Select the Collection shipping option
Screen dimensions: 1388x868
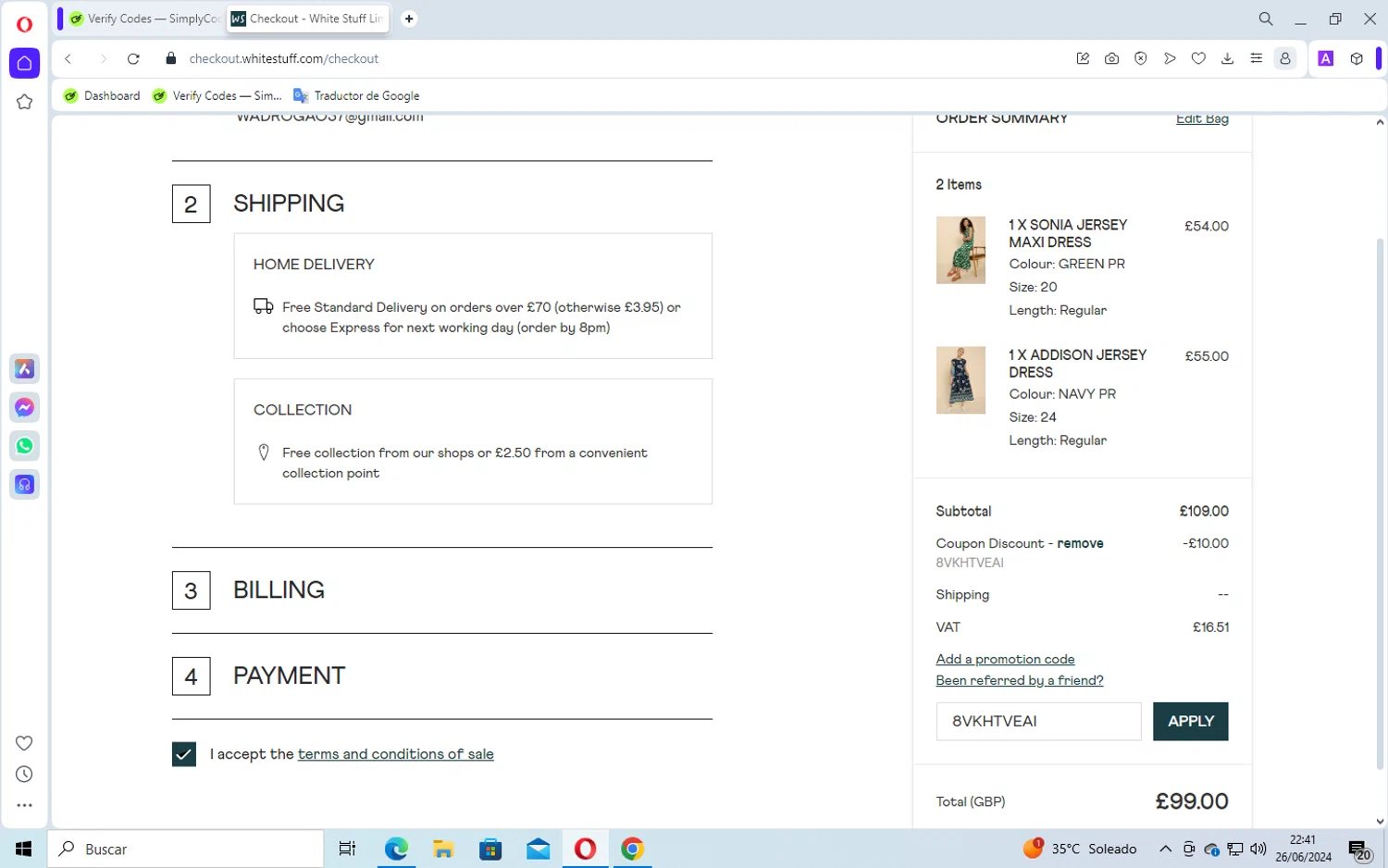pos(473,441)
